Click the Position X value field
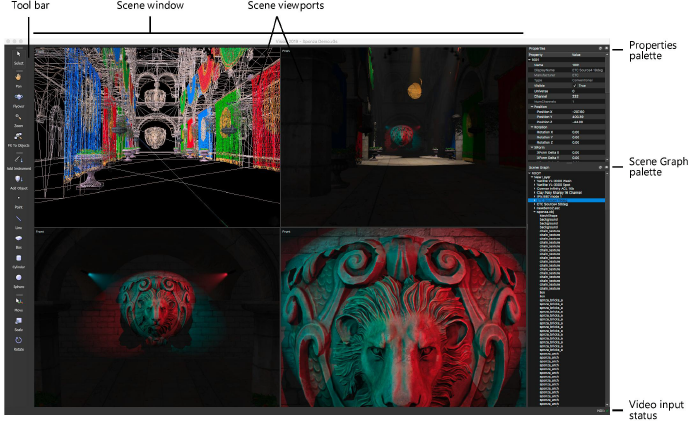This screenshot has width=694, height=434. pos(588,112)
